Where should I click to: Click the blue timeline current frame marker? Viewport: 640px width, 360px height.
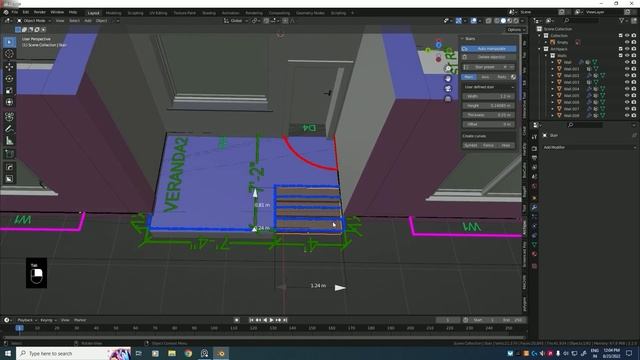[19, 328]
